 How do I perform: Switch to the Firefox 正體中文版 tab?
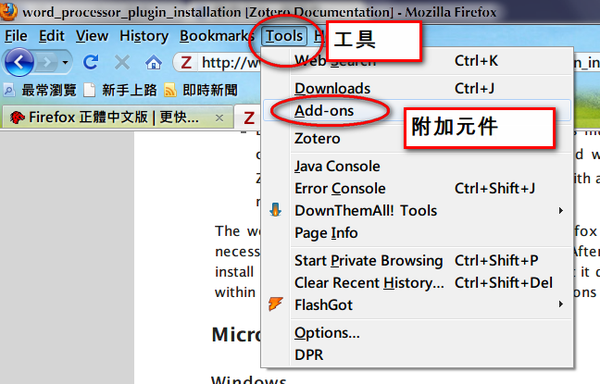click(117, 117)
